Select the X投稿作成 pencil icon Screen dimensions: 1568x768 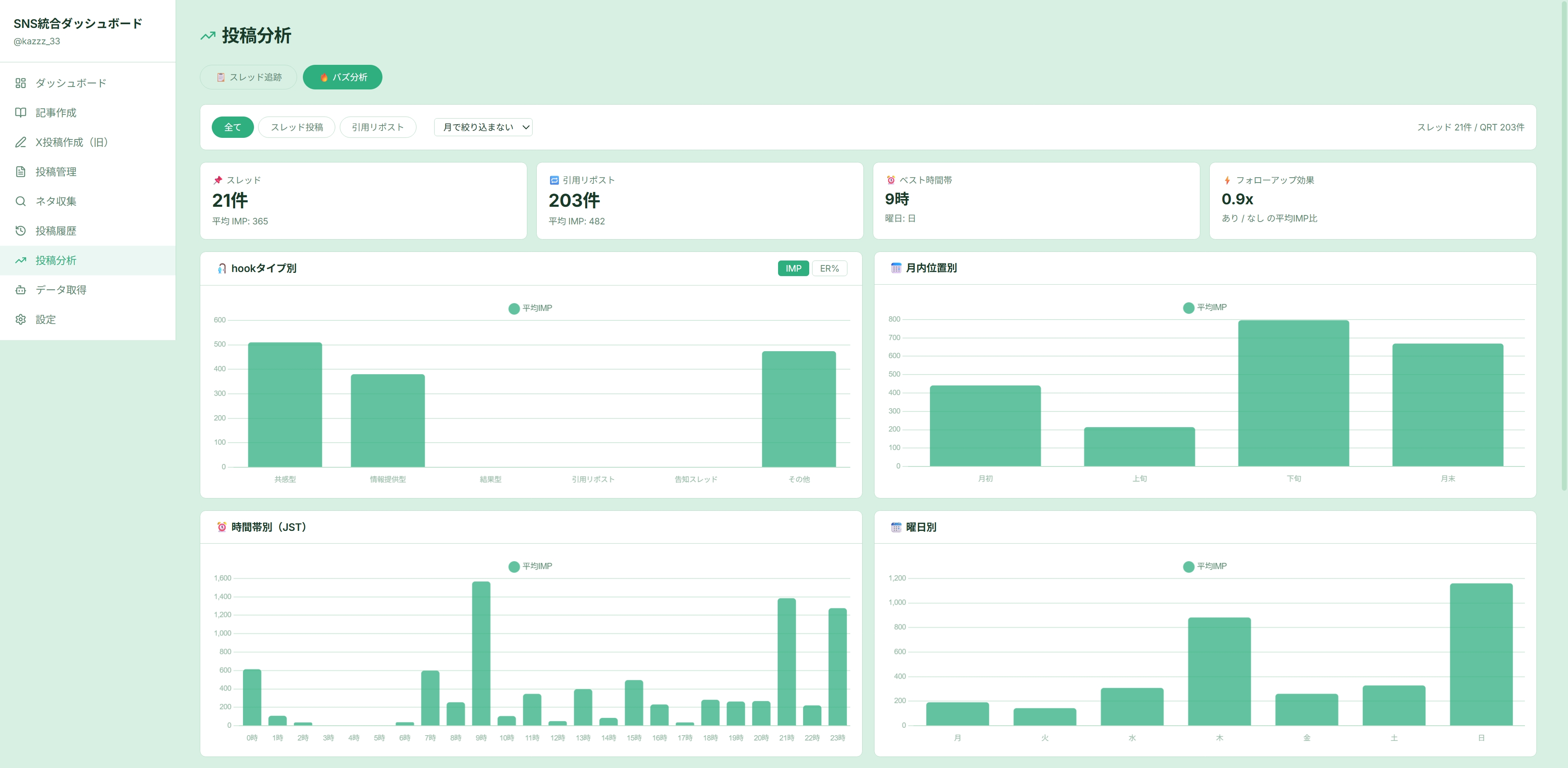(x=21, y=142)
